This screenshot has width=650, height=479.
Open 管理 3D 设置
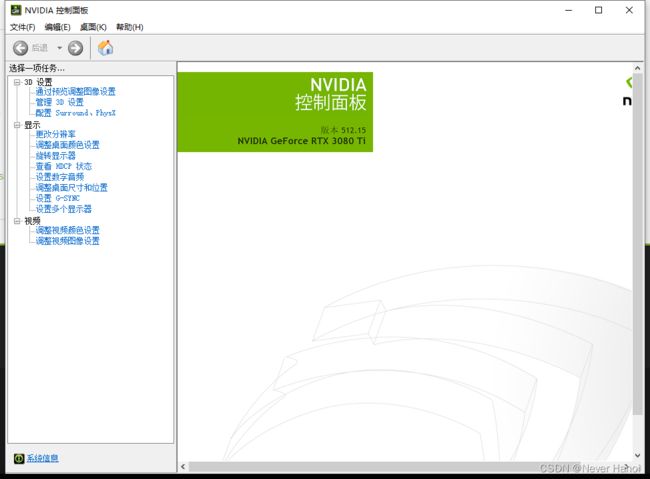(x=59, y=102)
